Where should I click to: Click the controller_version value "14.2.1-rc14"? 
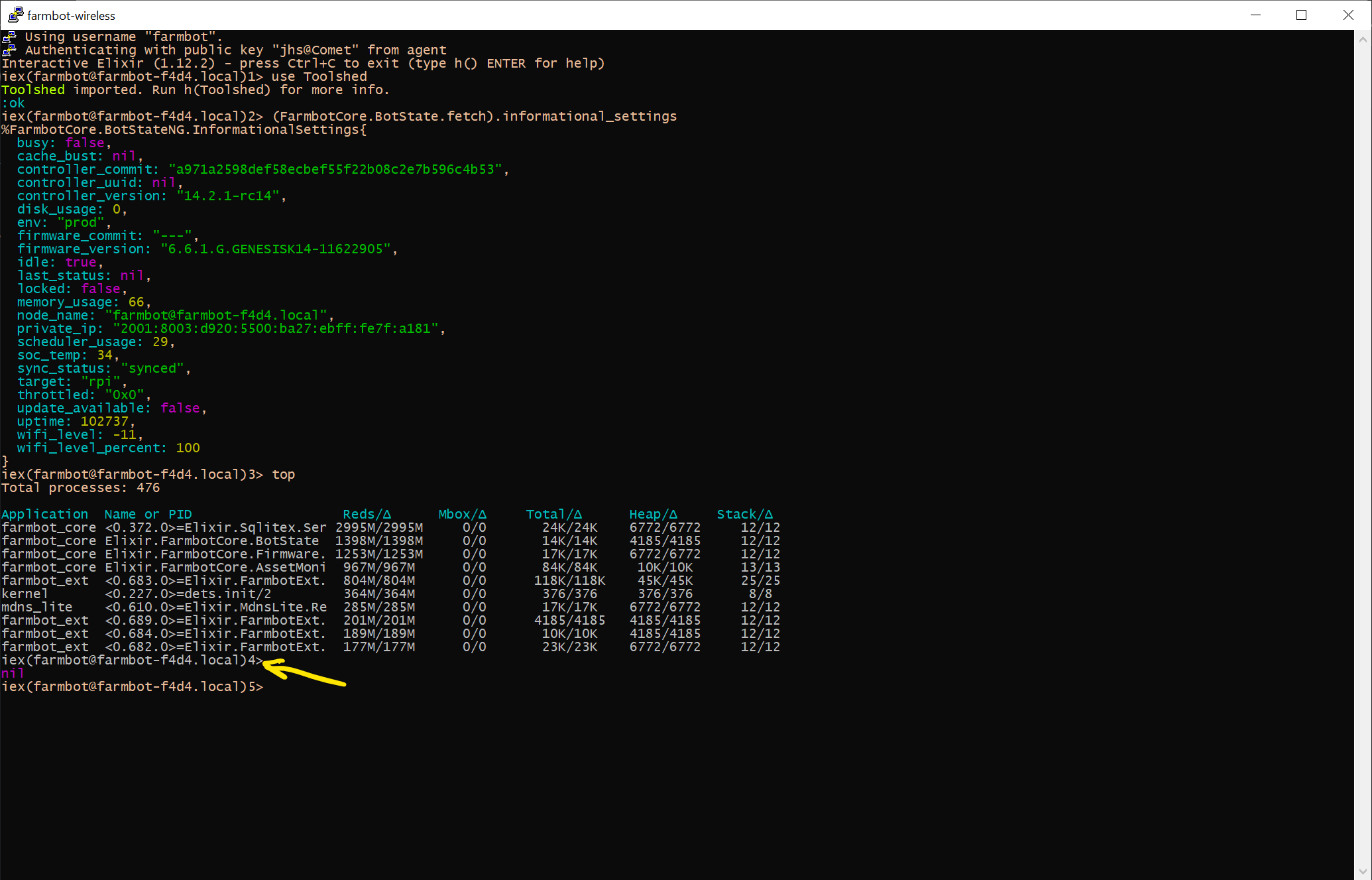click(x=227, y=196)
